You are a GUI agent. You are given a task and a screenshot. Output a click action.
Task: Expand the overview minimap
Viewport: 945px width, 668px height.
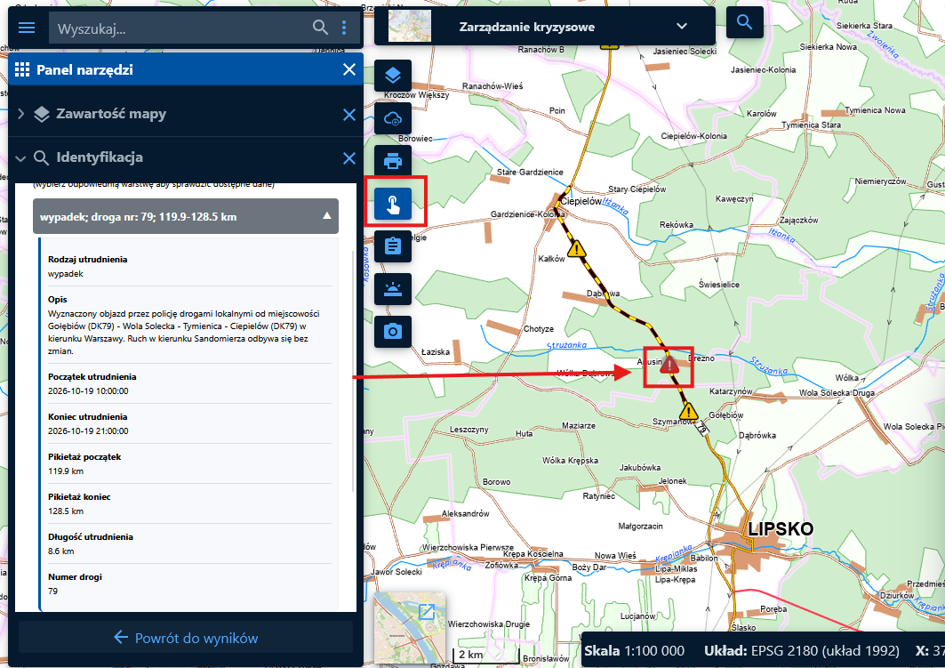point(427,611)
